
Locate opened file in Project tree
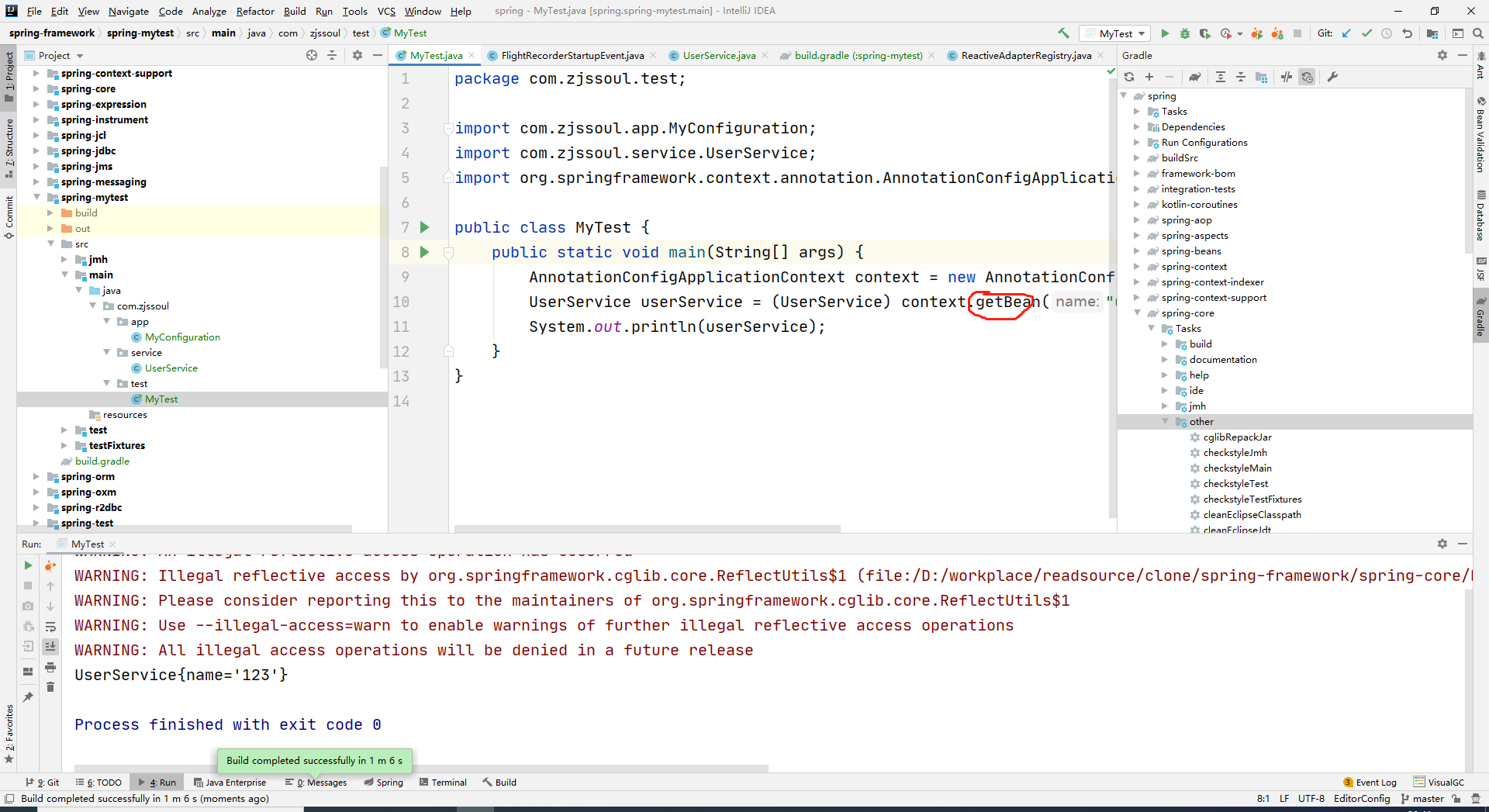312,55
